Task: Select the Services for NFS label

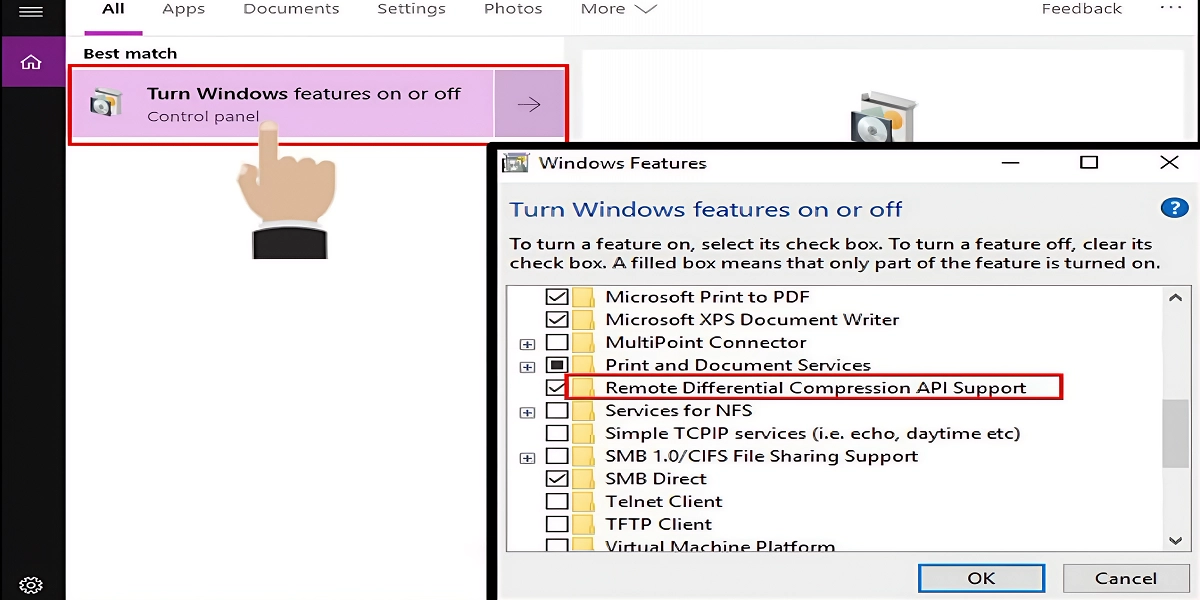Action: click(x=679, y=411)
